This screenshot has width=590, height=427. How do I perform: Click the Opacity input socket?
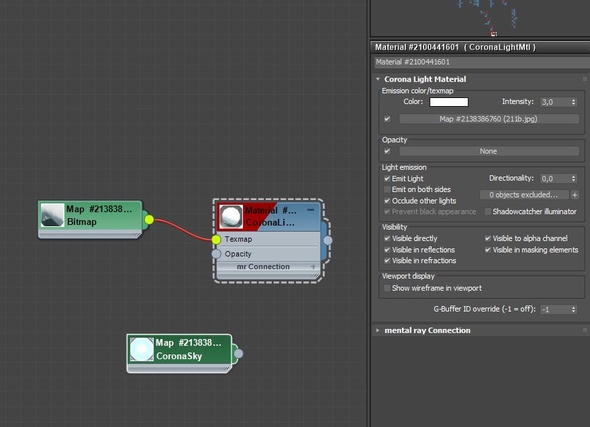point(216,254)
